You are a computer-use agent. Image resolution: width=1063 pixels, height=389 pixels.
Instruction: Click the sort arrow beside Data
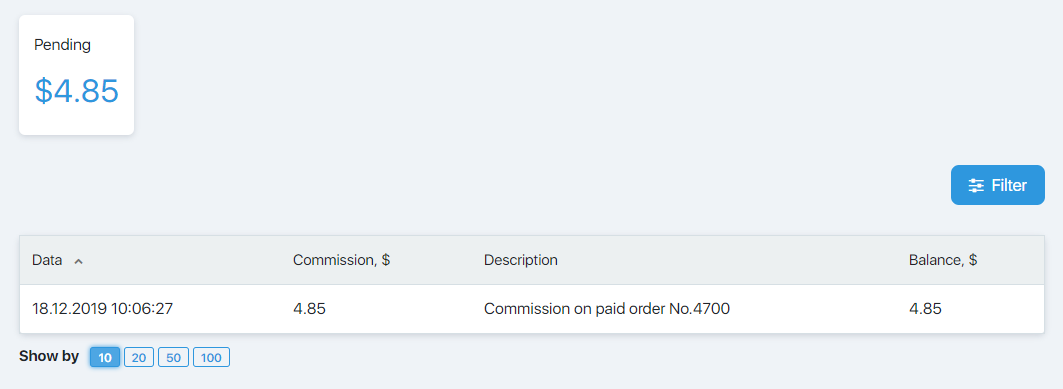78,261
